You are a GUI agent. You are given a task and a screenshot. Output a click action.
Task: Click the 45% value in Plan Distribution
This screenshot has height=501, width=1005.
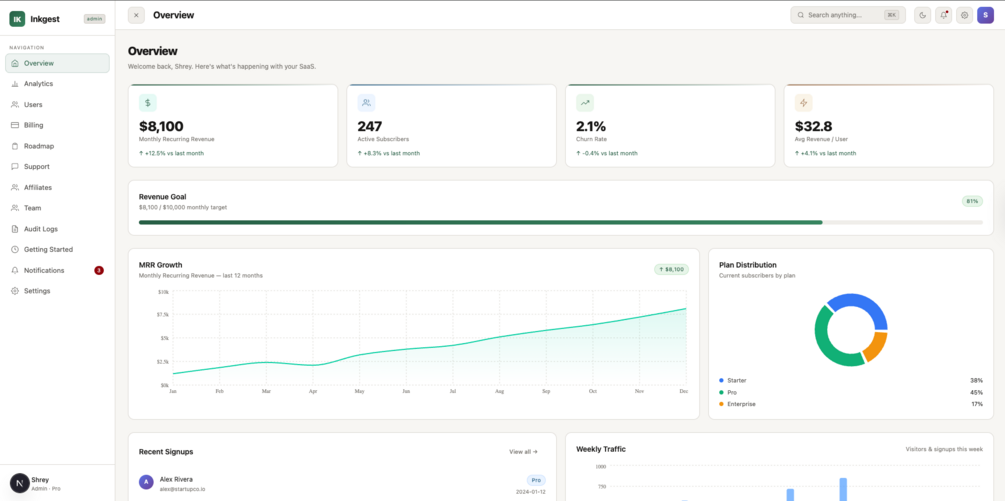pos(976,392)
